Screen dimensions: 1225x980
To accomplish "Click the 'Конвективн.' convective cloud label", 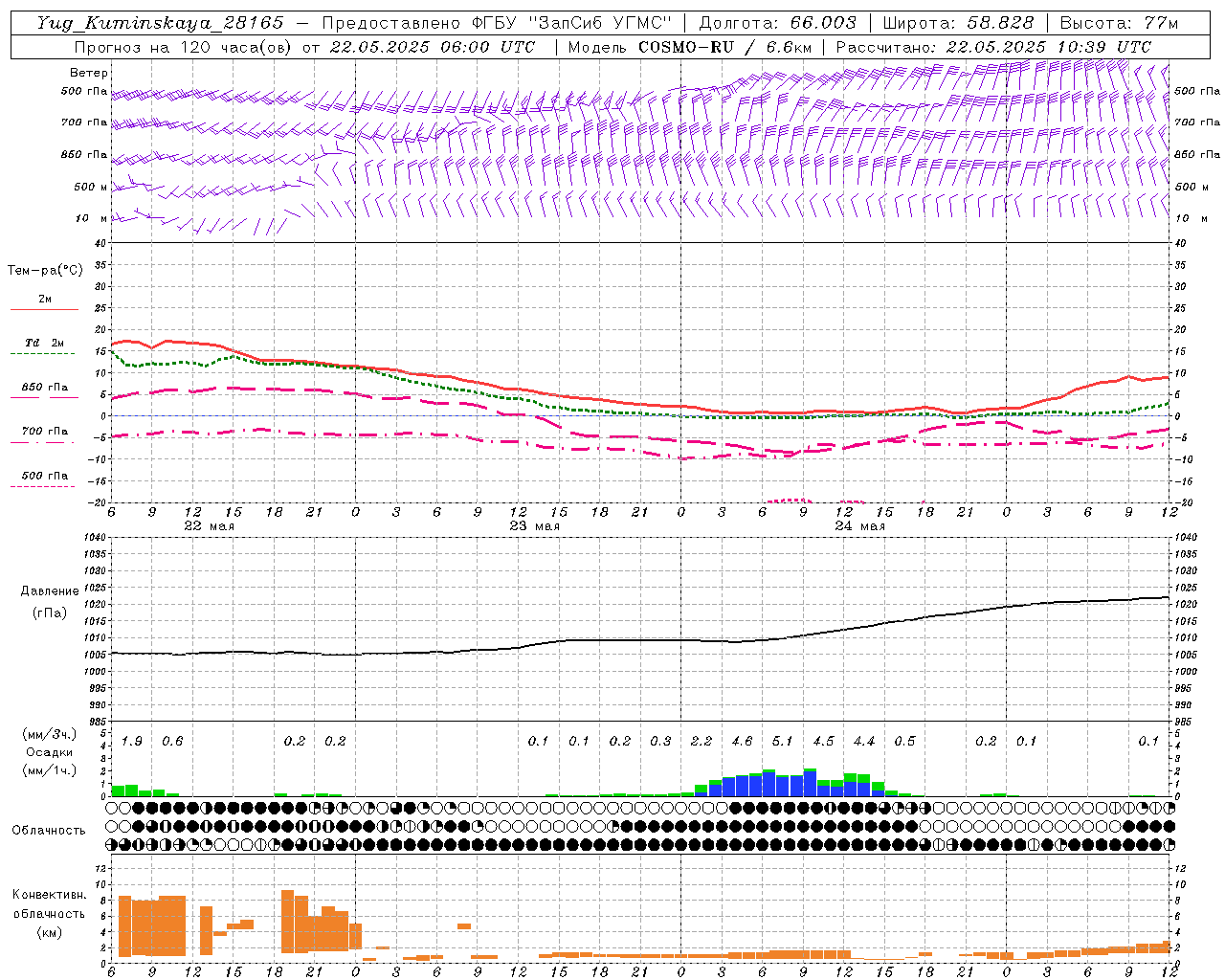I will tap(49, 895).
